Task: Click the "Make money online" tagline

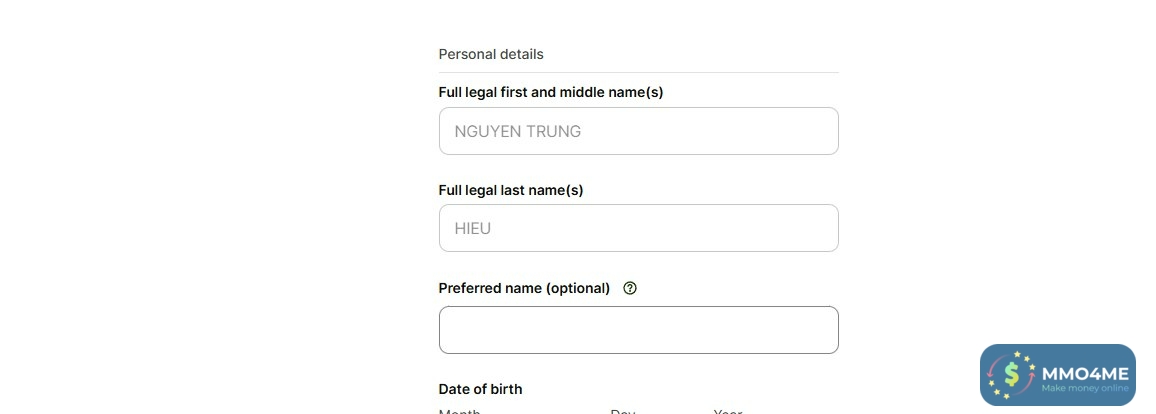Action: pyautogui.click(x=1084, y=388)
